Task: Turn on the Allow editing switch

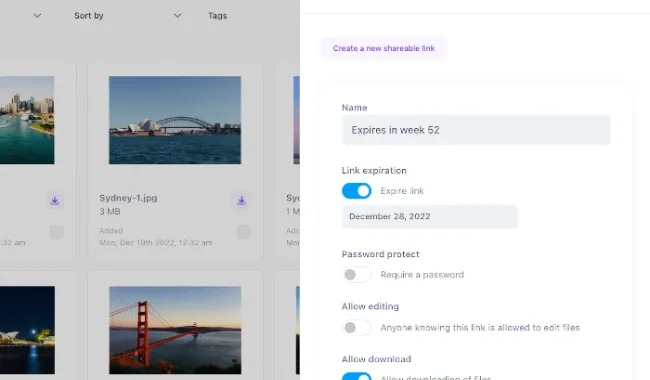Action: click(357, 328)
